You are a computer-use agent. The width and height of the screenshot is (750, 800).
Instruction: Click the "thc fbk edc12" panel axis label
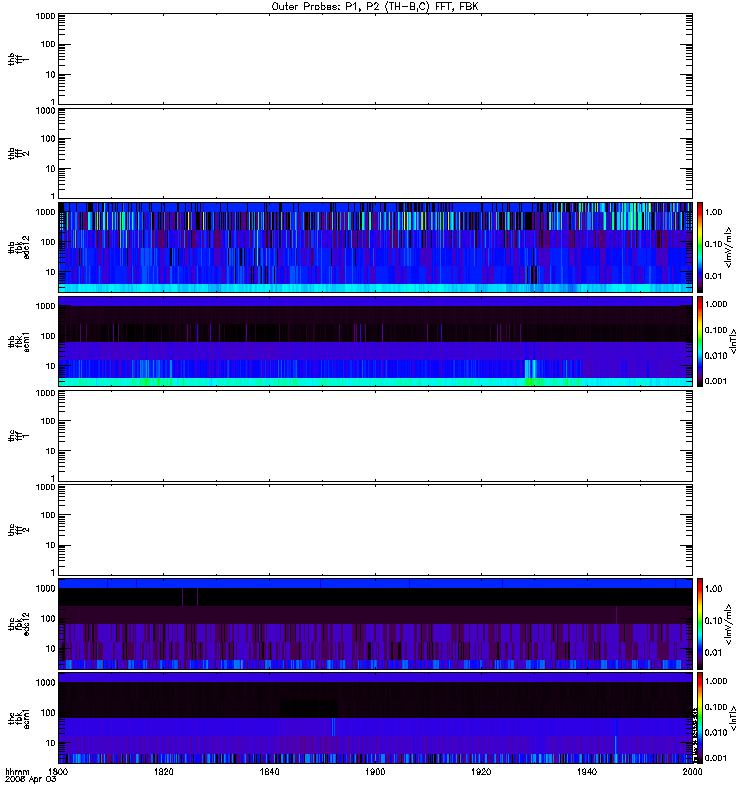[x=18, y=623]
